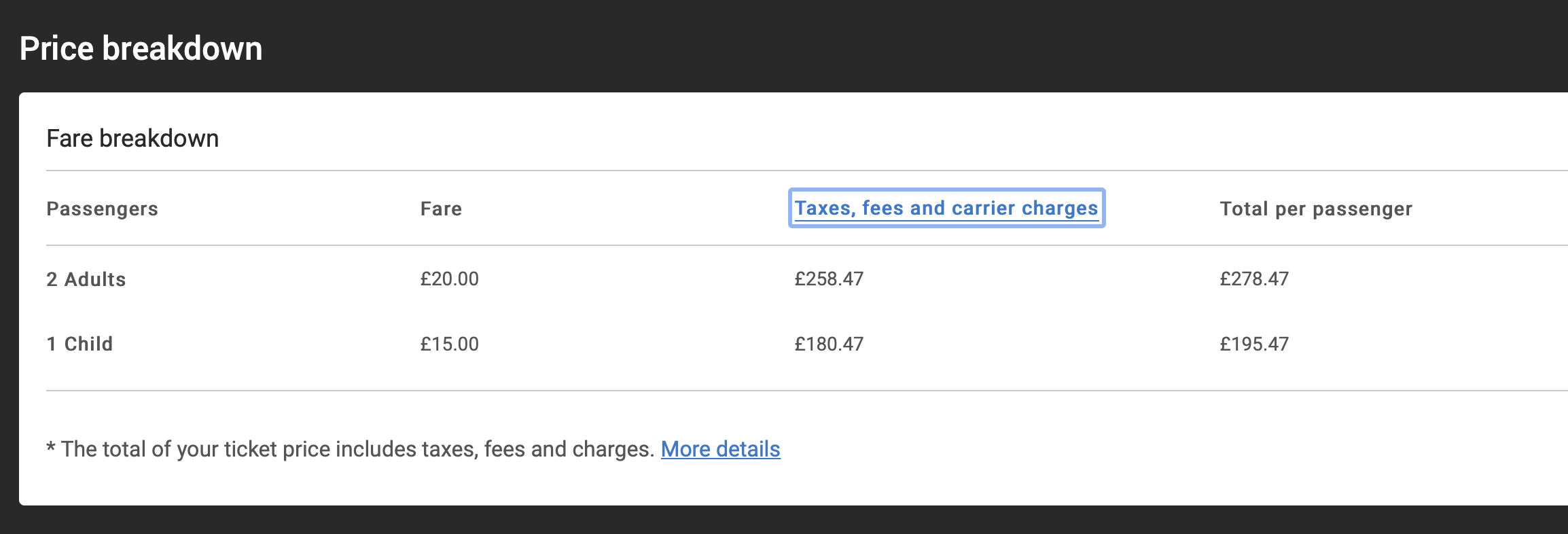Screen dimensions: 1568x534
Task: Select the 2 Adults row label
Action: click(x=86, y=279)
